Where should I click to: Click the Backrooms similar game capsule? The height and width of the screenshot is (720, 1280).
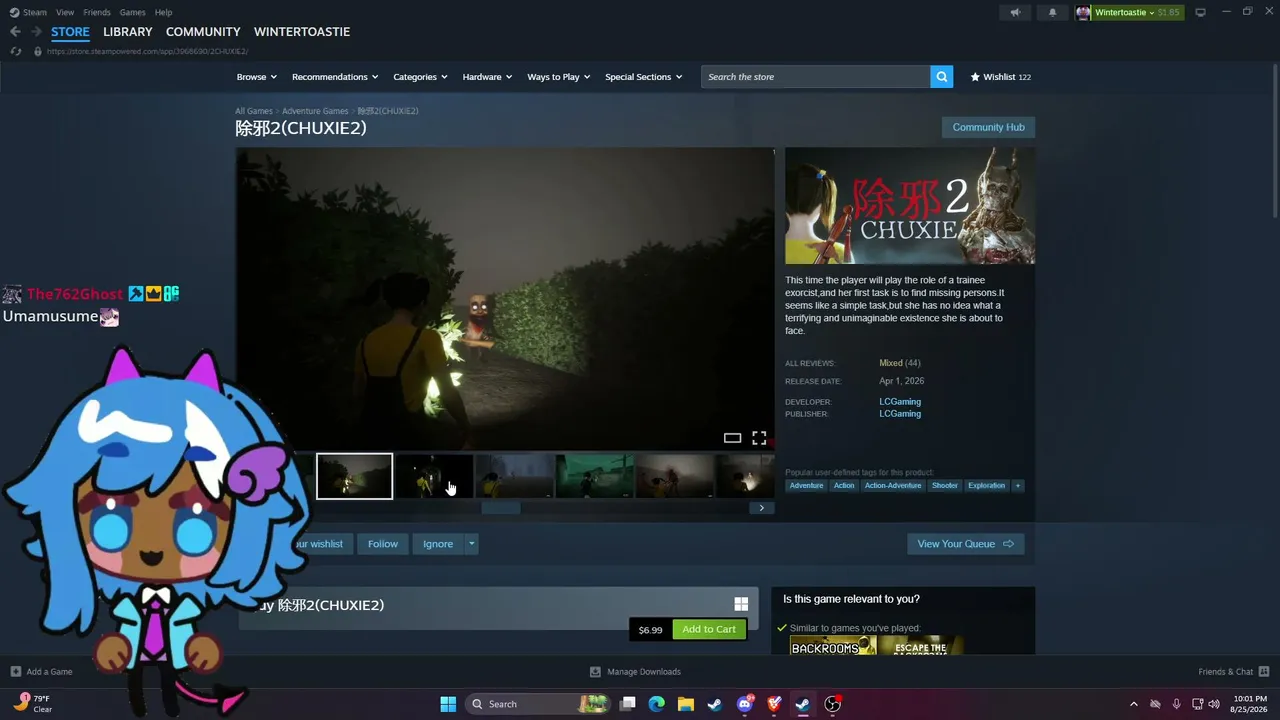tap(833, 646)
